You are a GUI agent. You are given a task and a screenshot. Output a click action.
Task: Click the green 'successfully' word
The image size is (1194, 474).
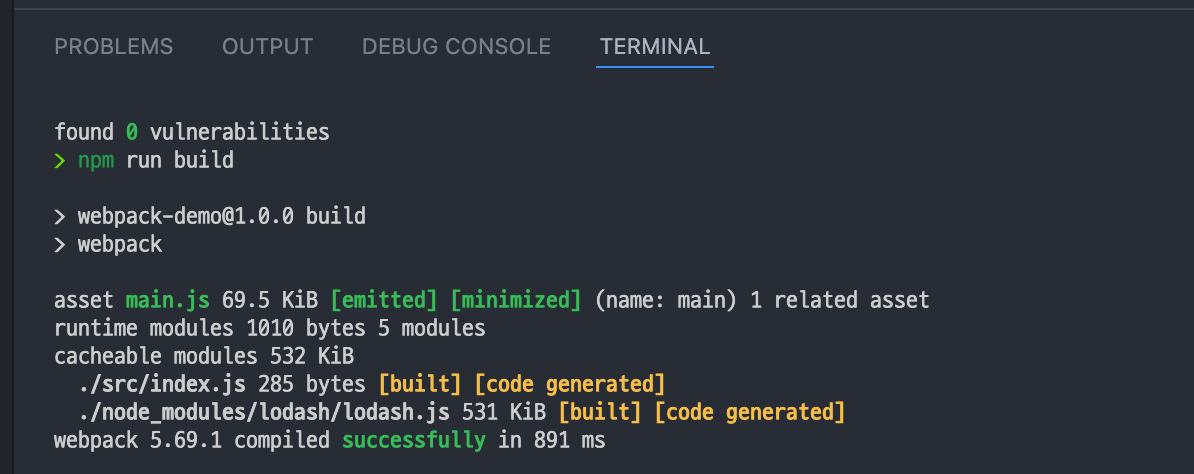coord(413,440)
